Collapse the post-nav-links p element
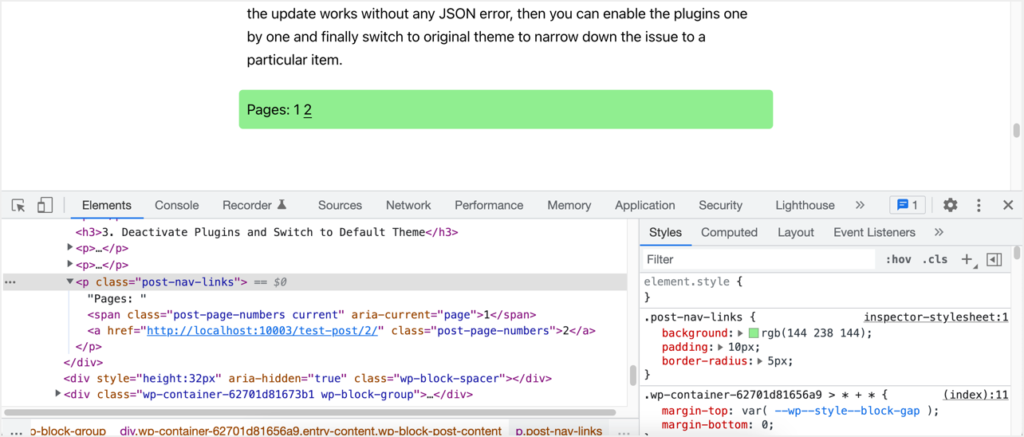The height and width of the screenshot is (437, 1024). [70, 283]
